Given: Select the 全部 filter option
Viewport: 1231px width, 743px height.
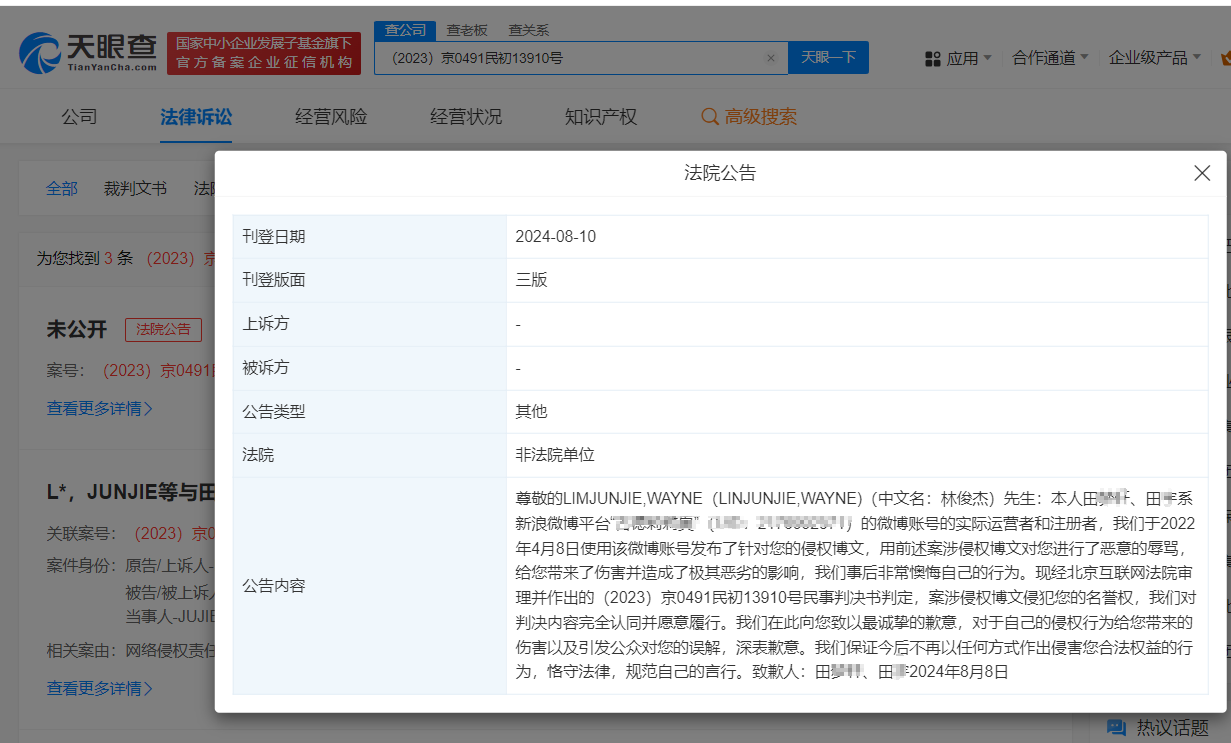Looking at the screenshot, I should click(62, 188).
